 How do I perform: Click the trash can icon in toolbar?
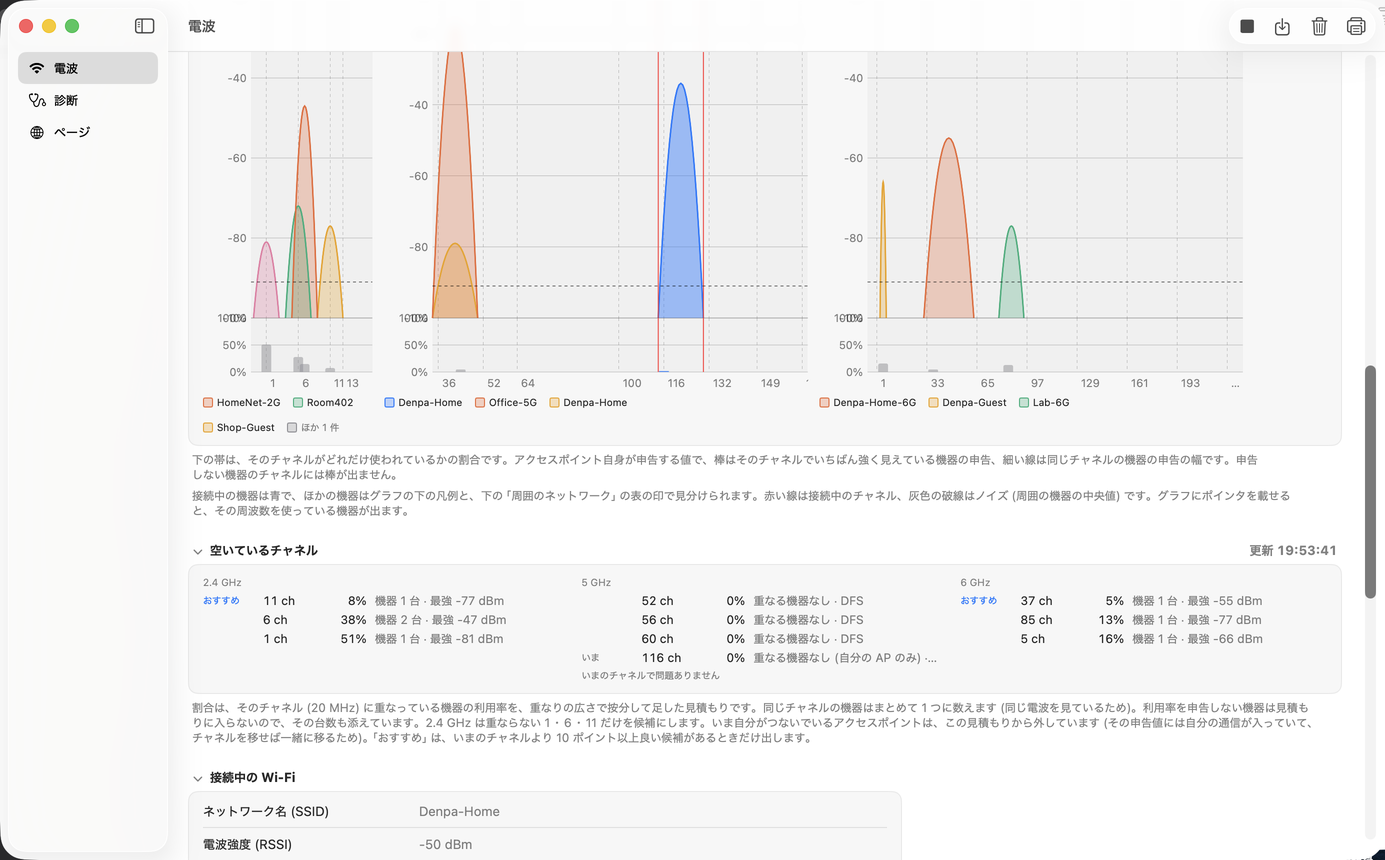pos(1320,27)
